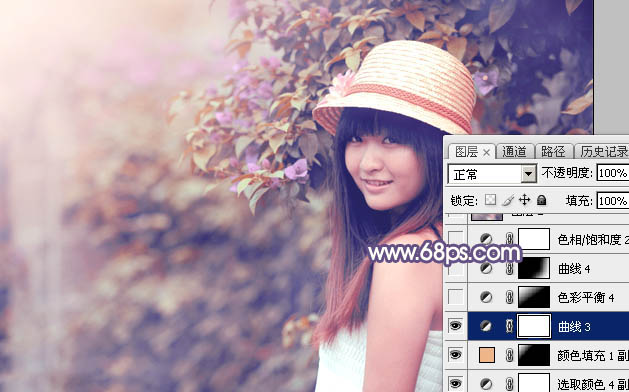Screen dimensions: 629x392
Task: Click the lock all padlock icon
Action: point(542,200)
